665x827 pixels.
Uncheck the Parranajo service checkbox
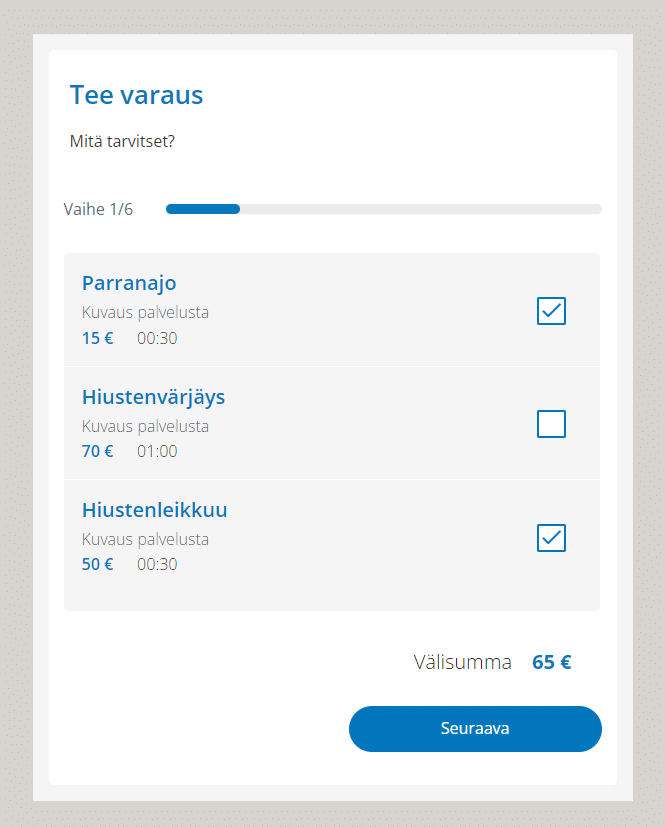coord(551,311)
